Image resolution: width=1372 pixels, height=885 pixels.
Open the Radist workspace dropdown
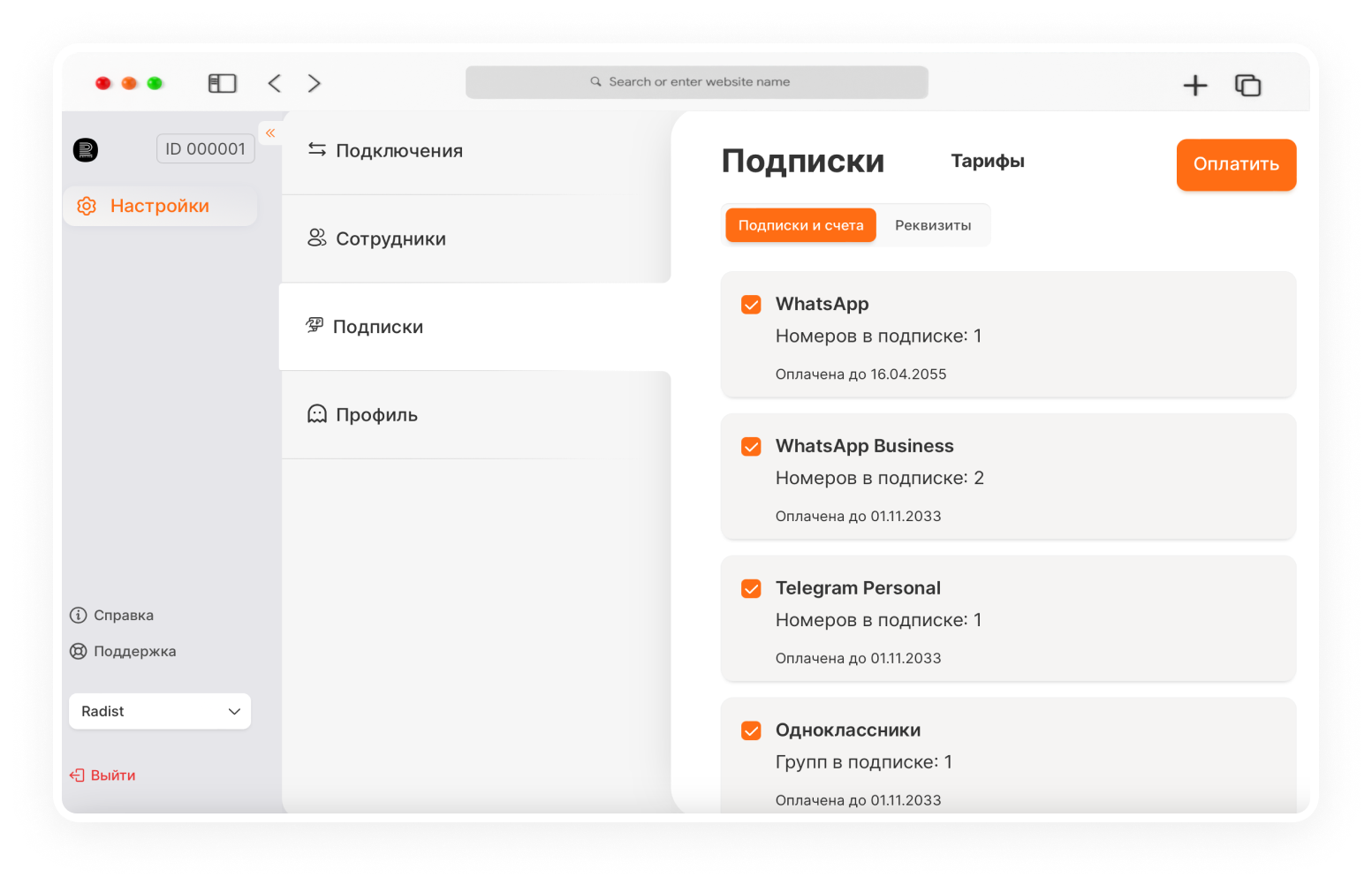(x=160, y=711)
